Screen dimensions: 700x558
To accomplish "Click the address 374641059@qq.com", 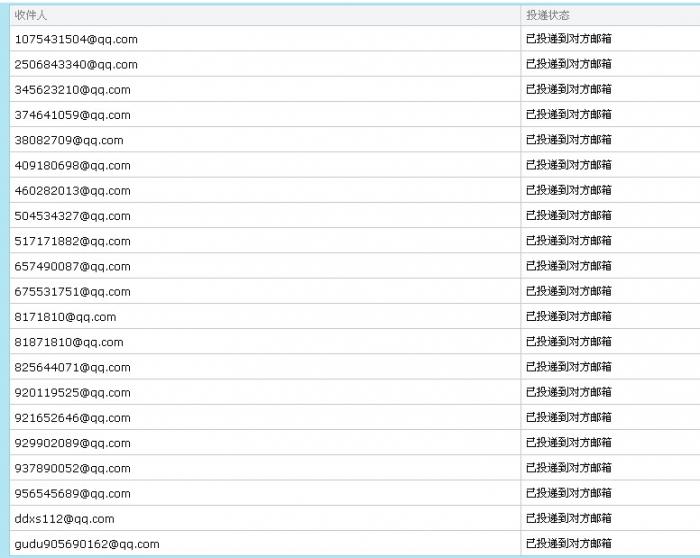I will (x=72, y=115).
